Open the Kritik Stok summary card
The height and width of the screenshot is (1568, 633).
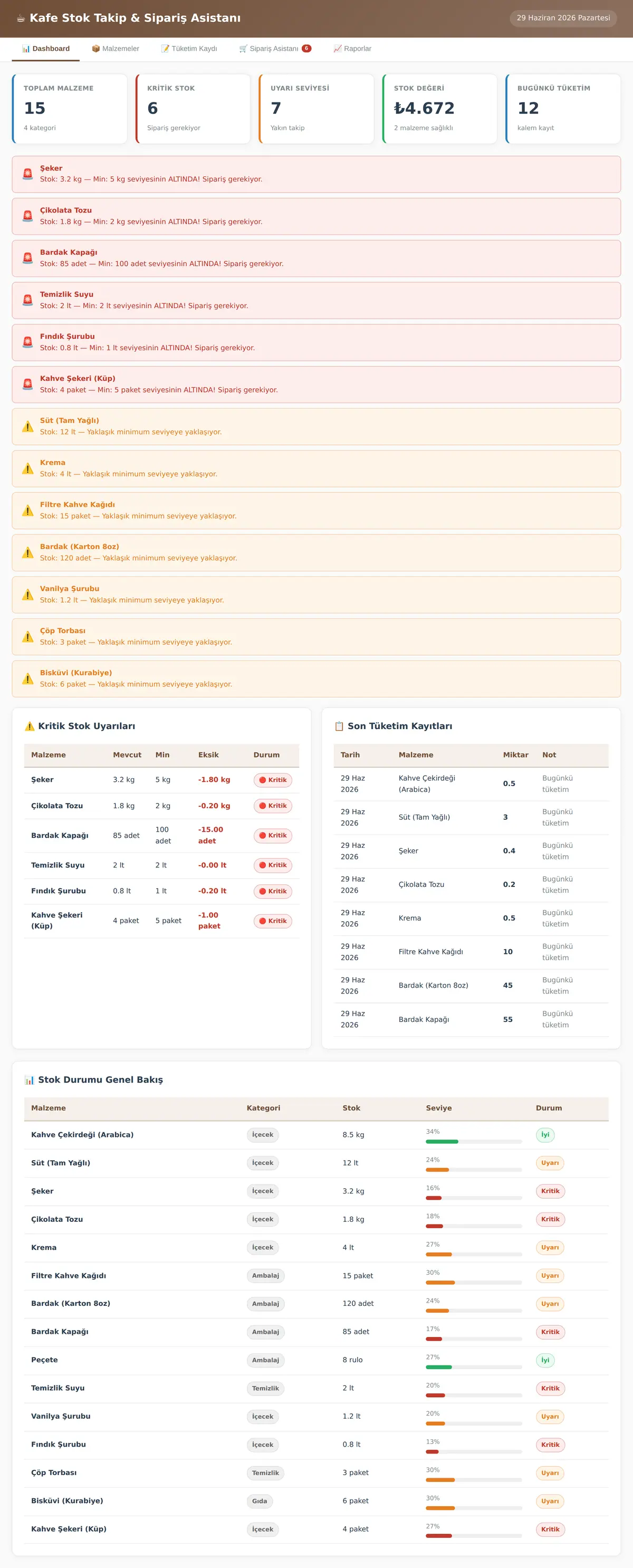[193, 109]
